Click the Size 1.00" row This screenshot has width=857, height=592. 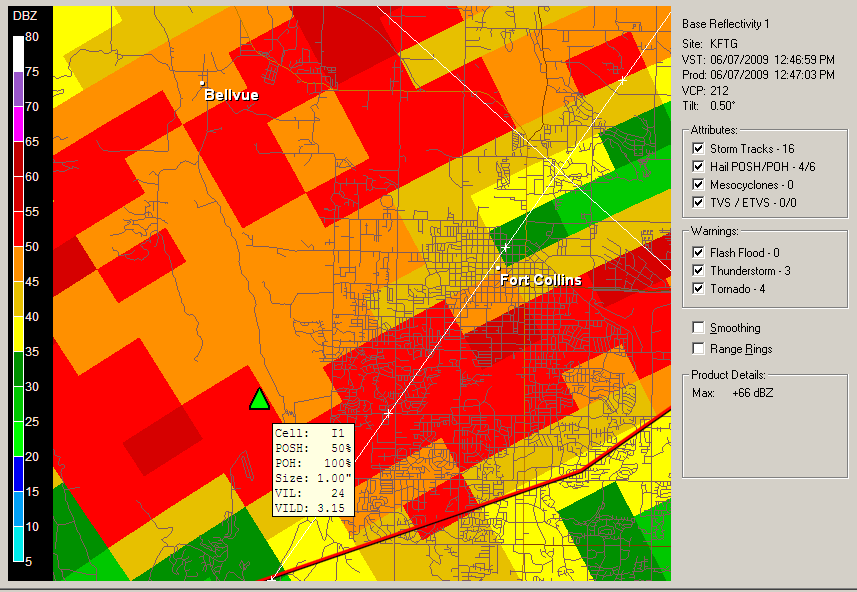point(313,478)
